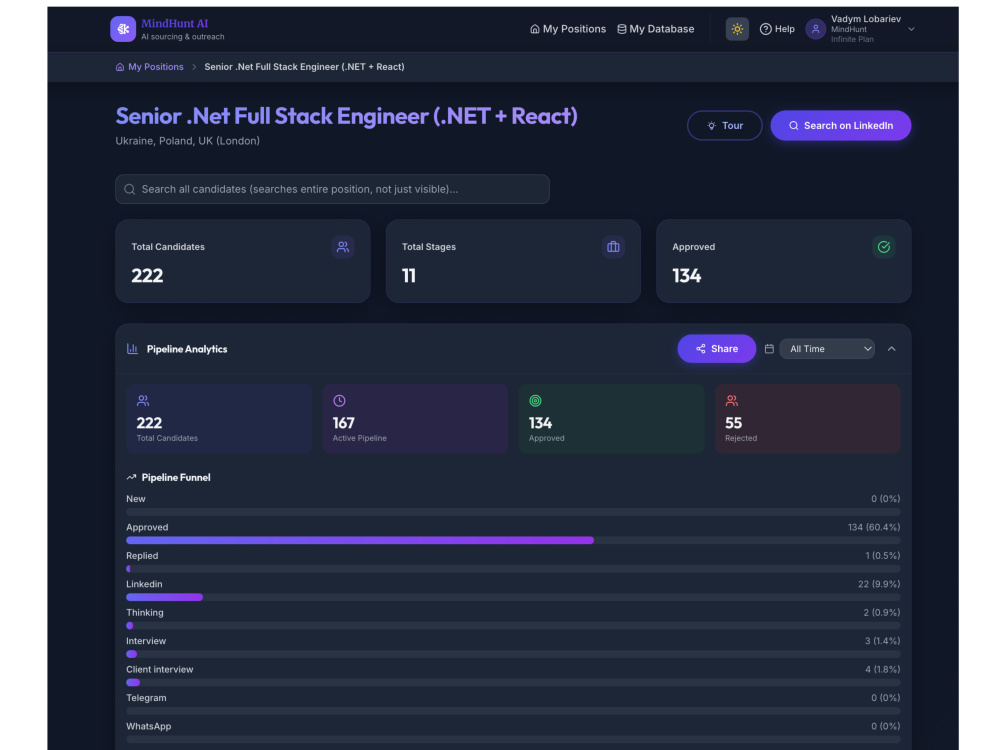Click the Approved checkmark icon in the top card
The height and width of the screenshot is (750, 1000).
(883, 247)
